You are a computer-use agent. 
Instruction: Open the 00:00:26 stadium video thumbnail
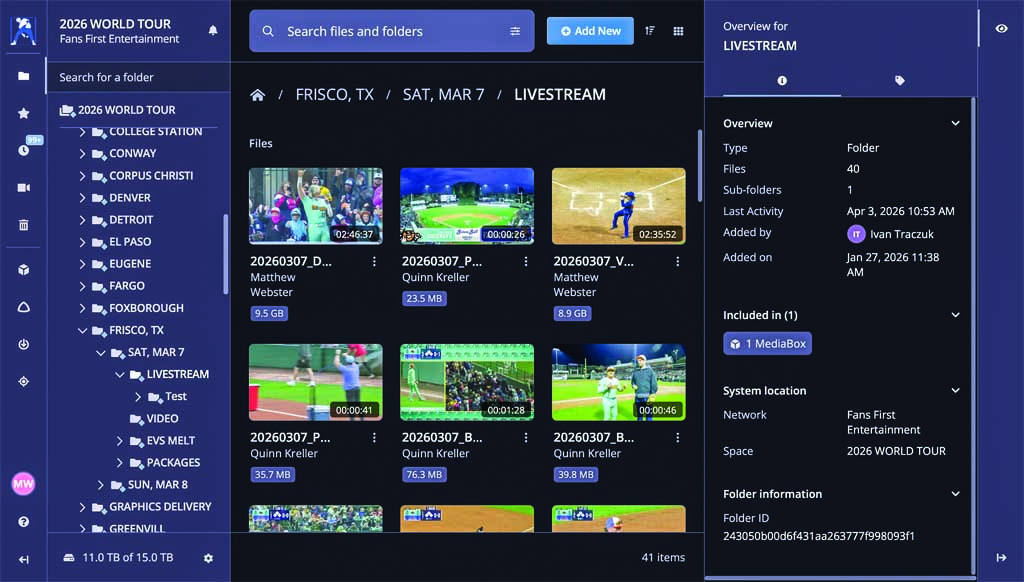(x=467, y=206)
